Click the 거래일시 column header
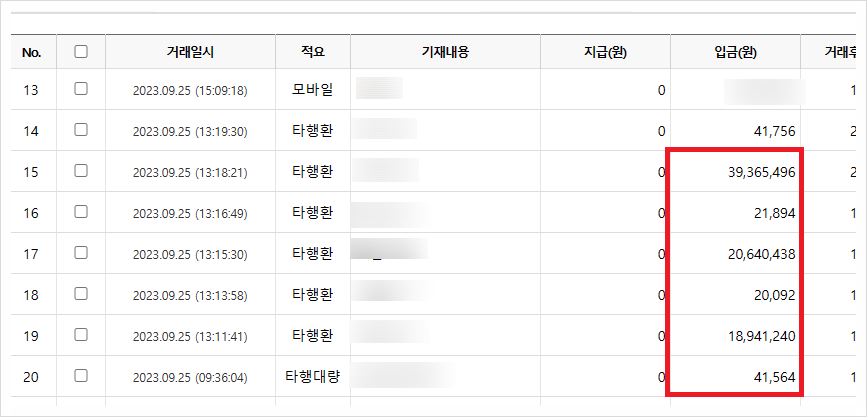The image size is (867, 417). tap(190, 52)
